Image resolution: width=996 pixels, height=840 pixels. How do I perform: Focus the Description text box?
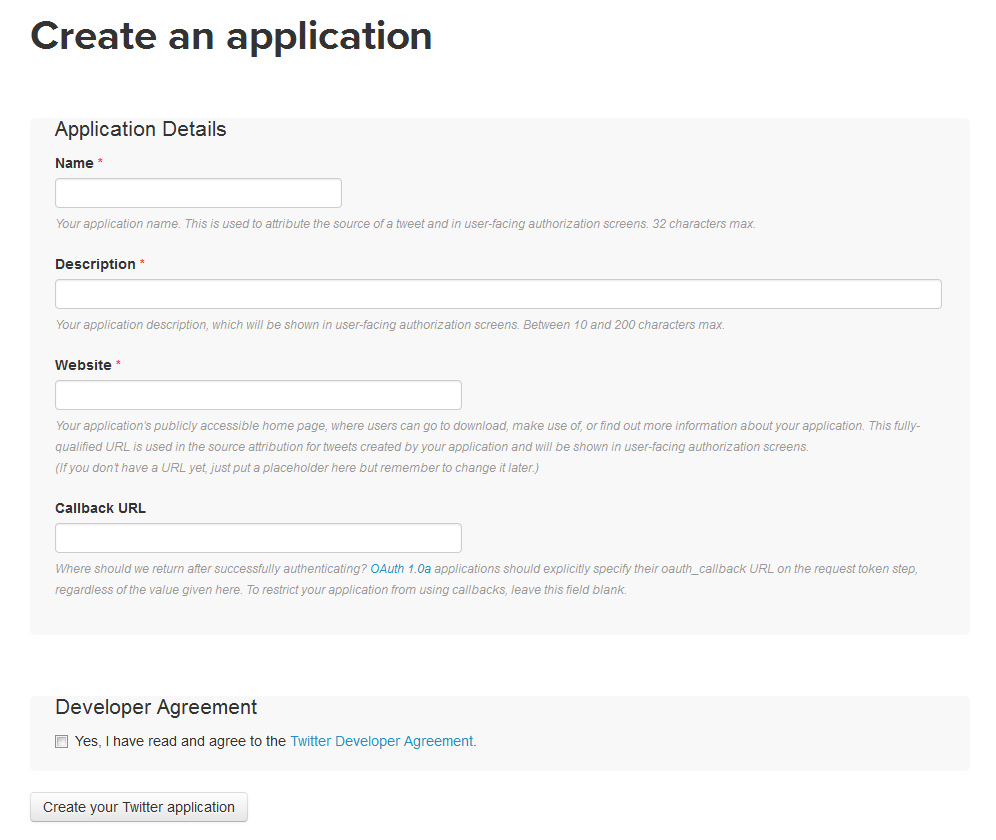498,294
